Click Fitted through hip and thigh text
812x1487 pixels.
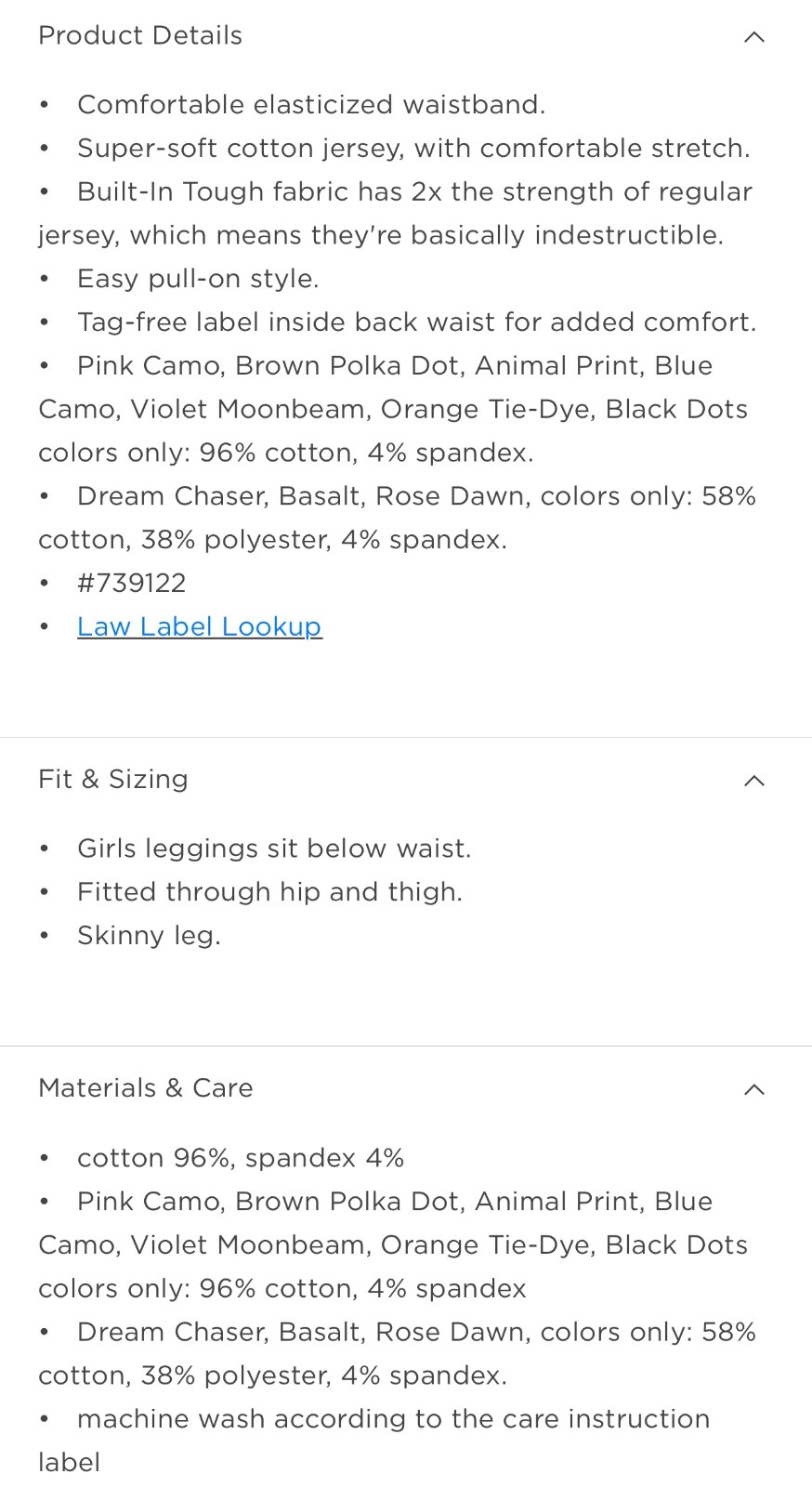click(x=269, y=891)
